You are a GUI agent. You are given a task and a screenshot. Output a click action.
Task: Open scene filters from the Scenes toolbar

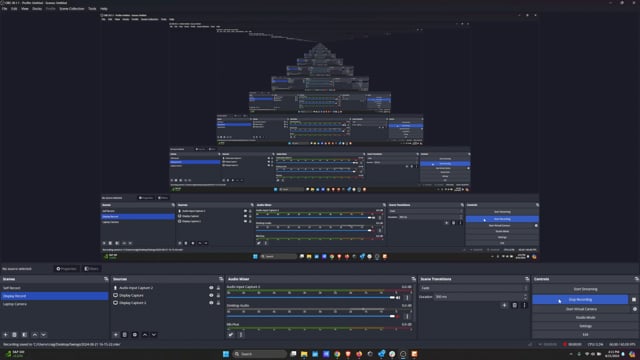(x=24, y=335)
